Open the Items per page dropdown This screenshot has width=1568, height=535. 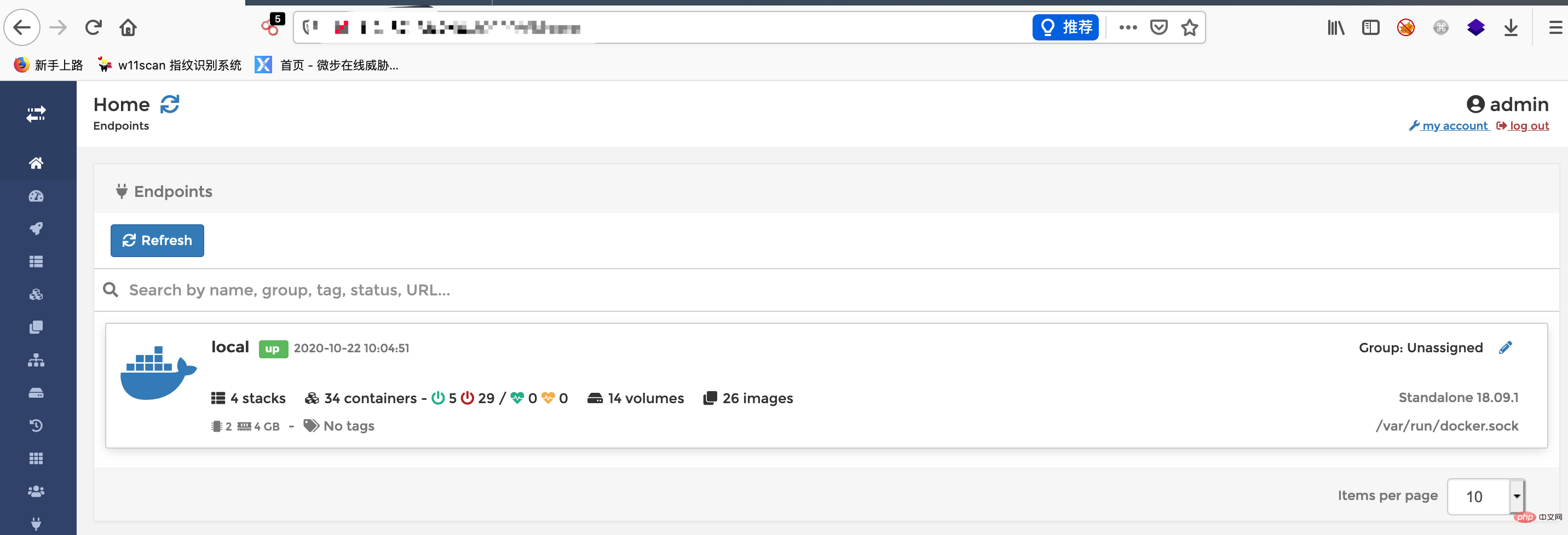pos(1485,496)
